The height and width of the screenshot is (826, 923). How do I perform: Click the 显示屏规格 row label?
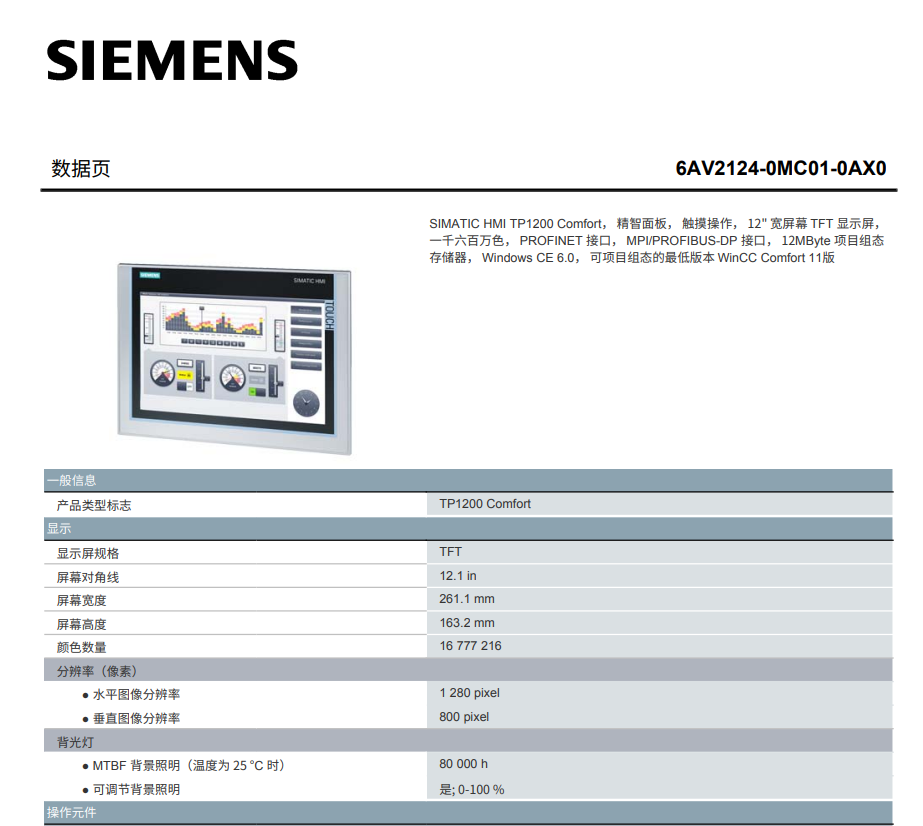(88, 553)
